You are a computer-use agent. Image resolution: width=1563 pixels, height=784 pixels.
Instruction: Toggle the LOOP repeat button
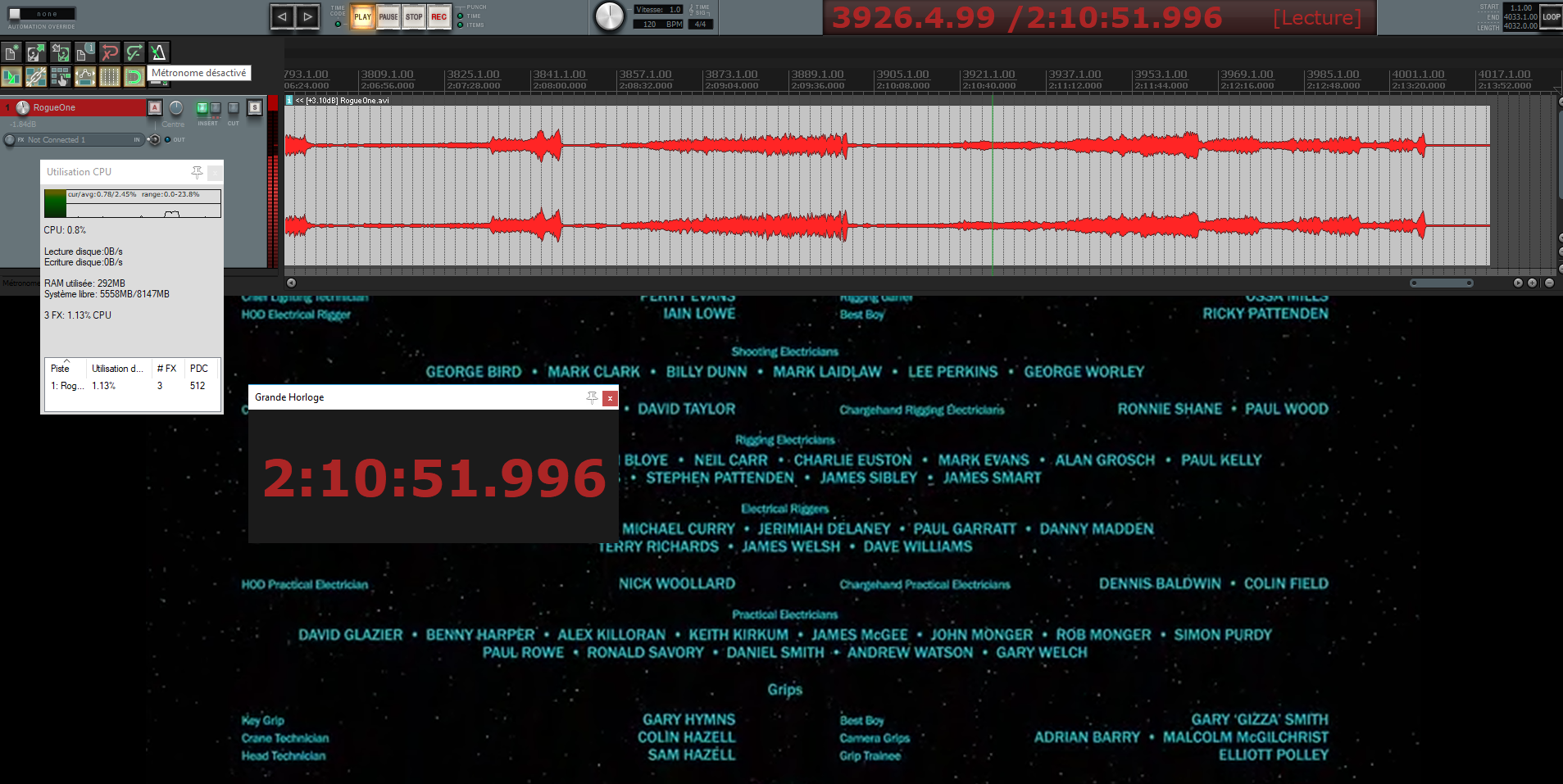[x=1552, y=17]
